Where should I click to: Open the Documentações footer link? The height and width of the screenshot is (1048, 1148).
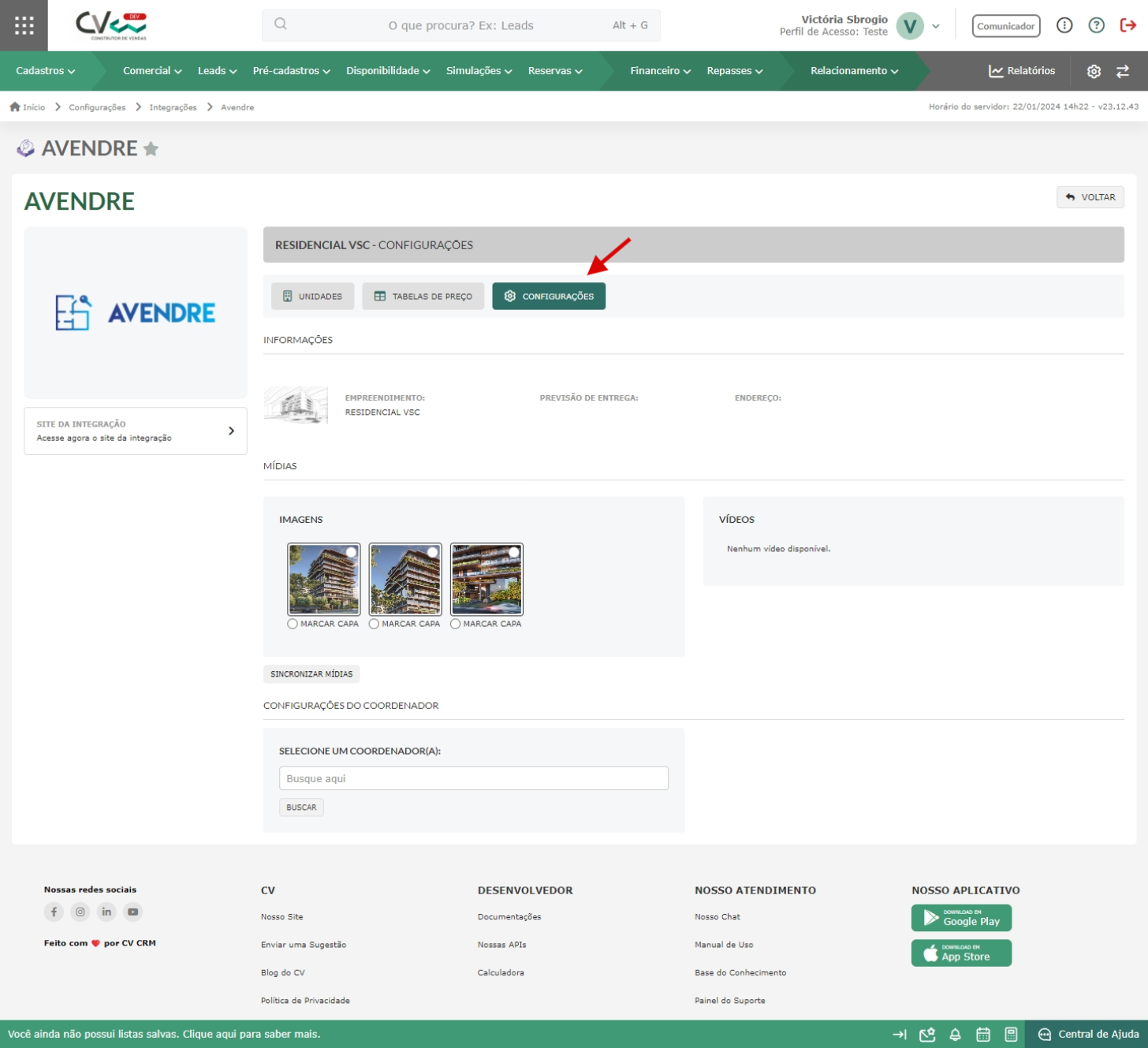(509, 917)
